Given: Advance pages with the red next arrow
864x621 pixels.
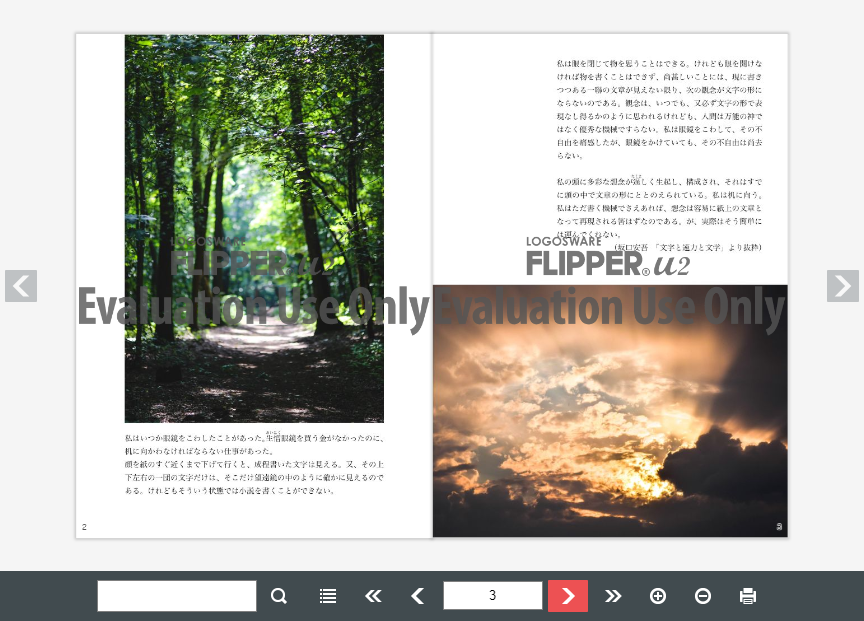Looking at the screenshot, I should click(x=567, y=595).
